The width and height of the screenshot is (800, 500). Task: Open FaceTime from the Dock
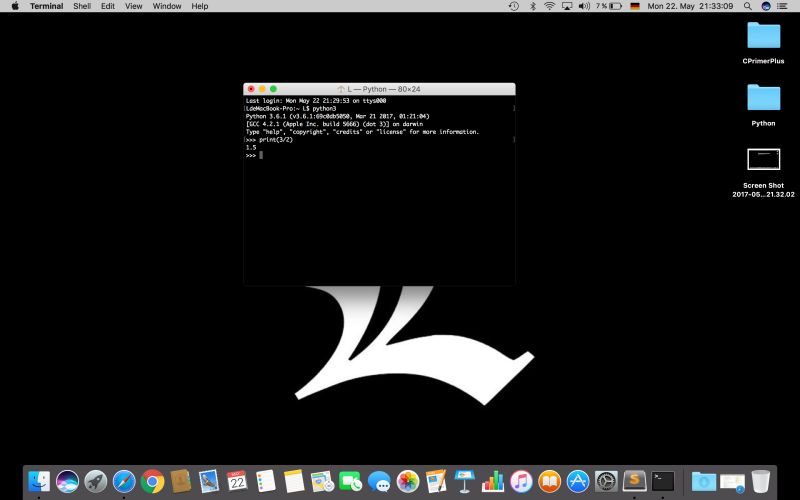[x=351, y=481]
